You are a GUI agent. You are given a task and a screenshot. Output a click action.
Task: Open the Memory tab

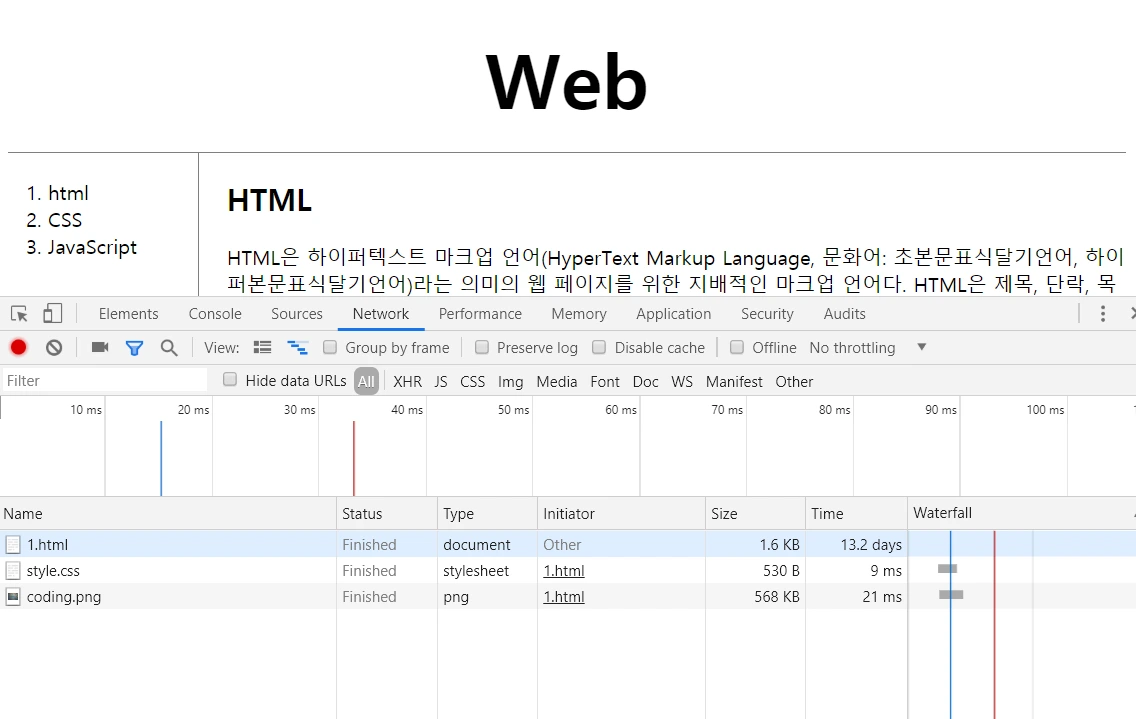click(x=579, y=314)
